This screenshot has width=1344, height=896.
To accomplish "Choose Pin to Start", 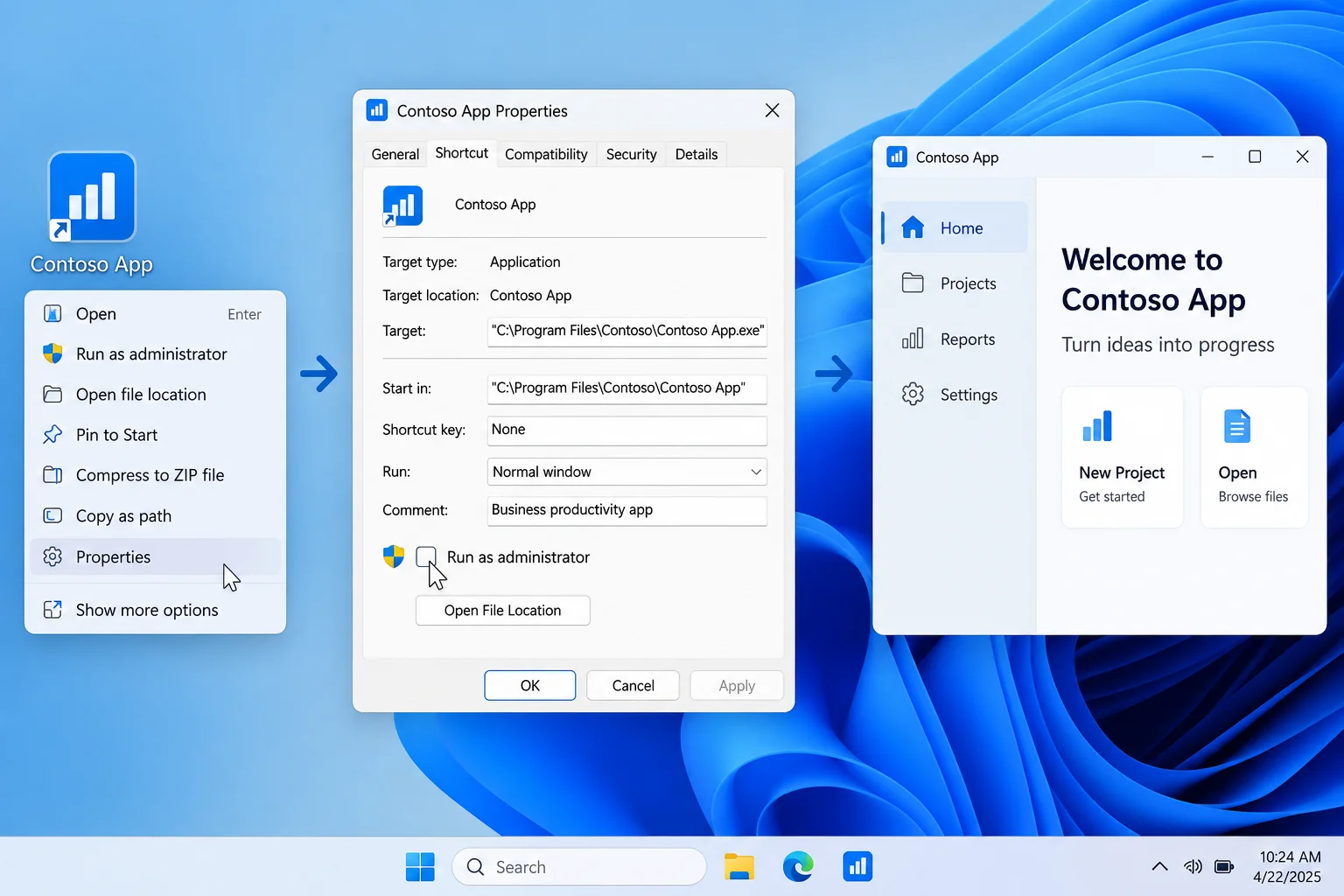I will pos(156,435).
